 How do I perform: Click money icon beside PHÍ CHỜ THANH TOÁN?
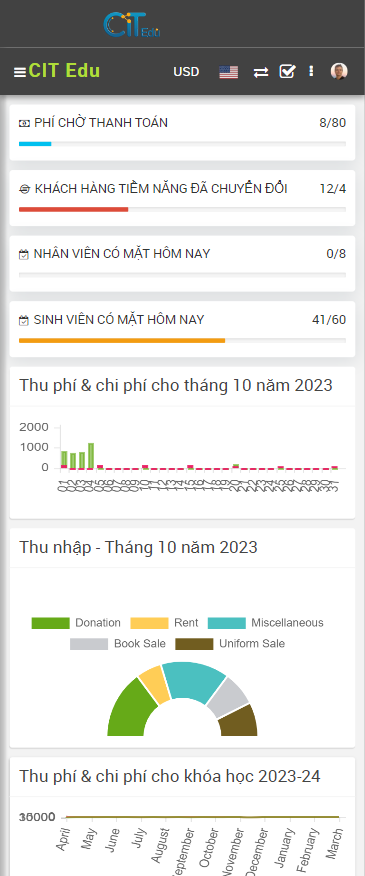(24, 123)
